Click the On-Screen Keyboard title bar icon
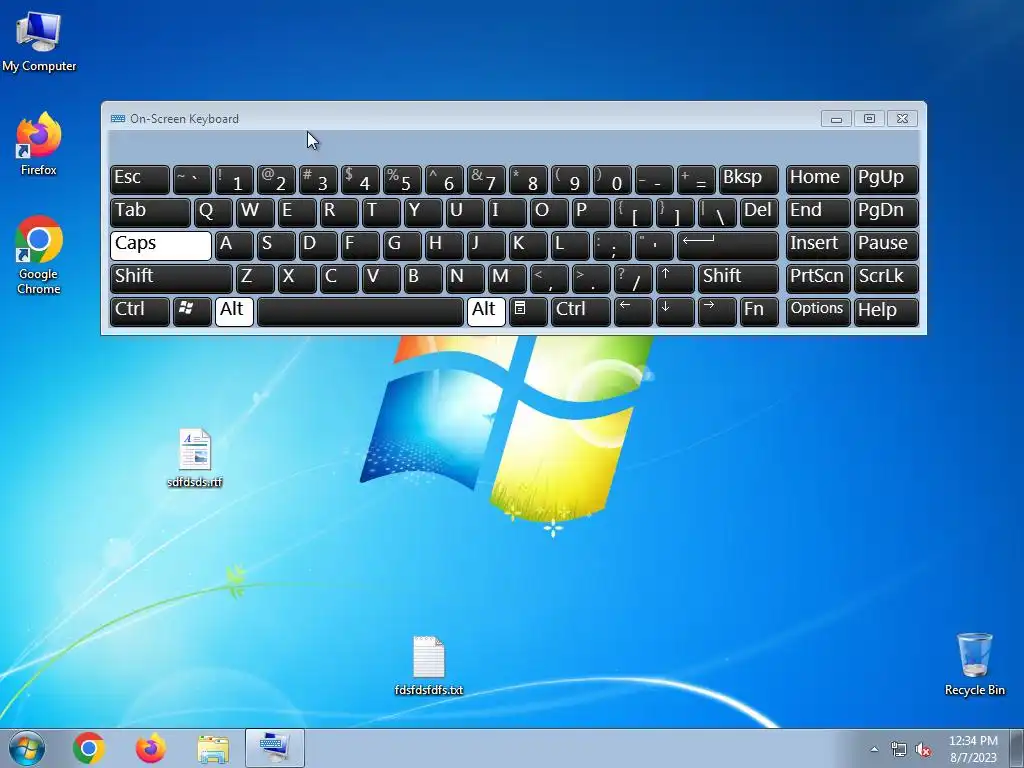The height and width of the screenshot is (768, 1024). [x=118, y=118]
